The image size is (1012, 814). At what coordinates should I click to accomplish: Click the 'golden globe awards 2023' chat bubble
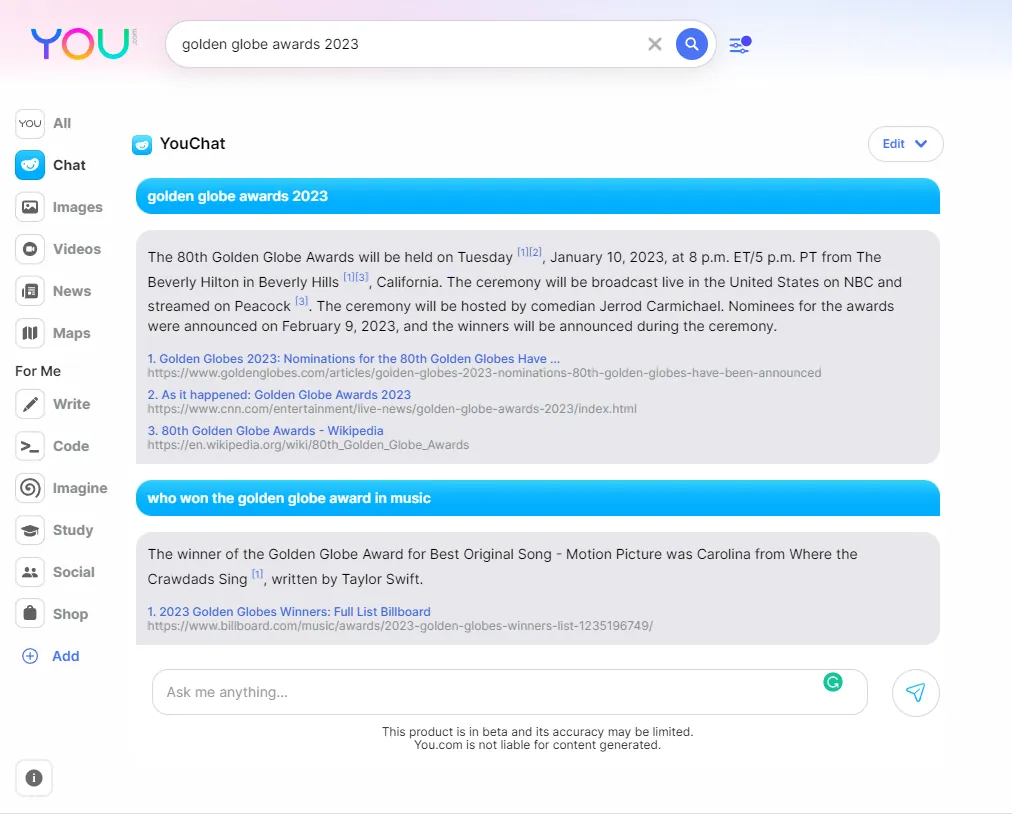click(x=538, y=196)
